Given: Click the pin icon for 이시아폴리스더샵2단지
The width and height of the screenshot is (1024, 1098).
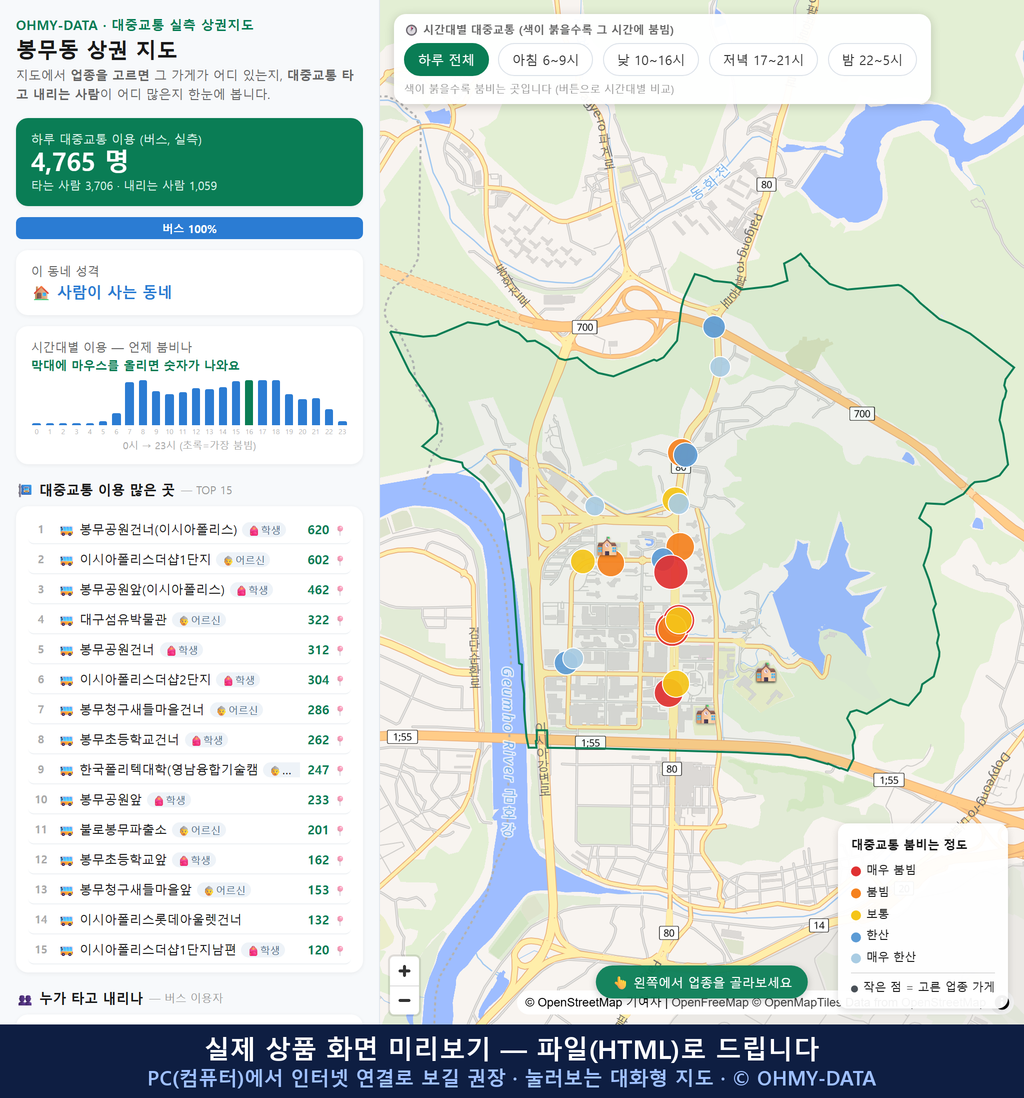Looking at the screenshot, I should (340, 680).
